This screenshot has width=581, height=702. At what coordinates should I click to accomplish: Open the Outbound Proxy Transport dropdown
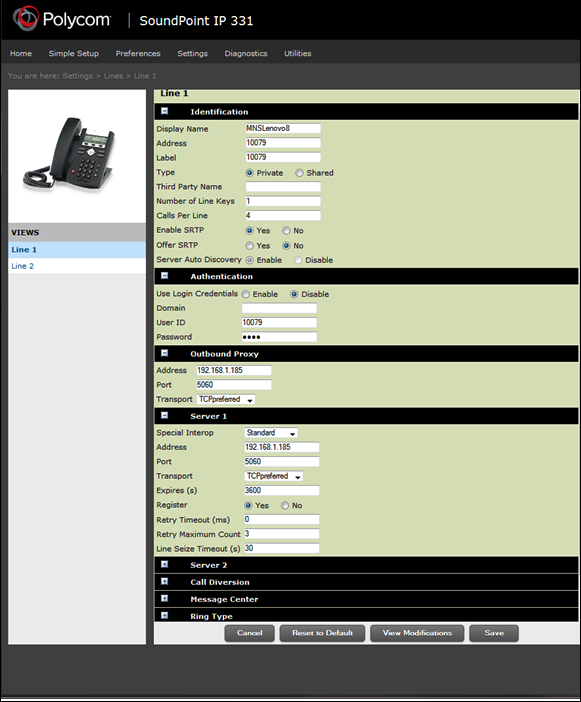pos(226,399)
